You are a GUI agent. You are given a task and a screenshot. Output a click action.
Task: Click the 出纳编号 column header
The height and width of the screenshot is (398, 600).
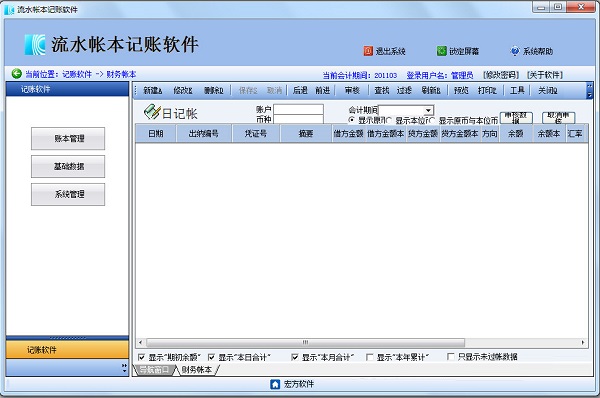tap(204, 134)
